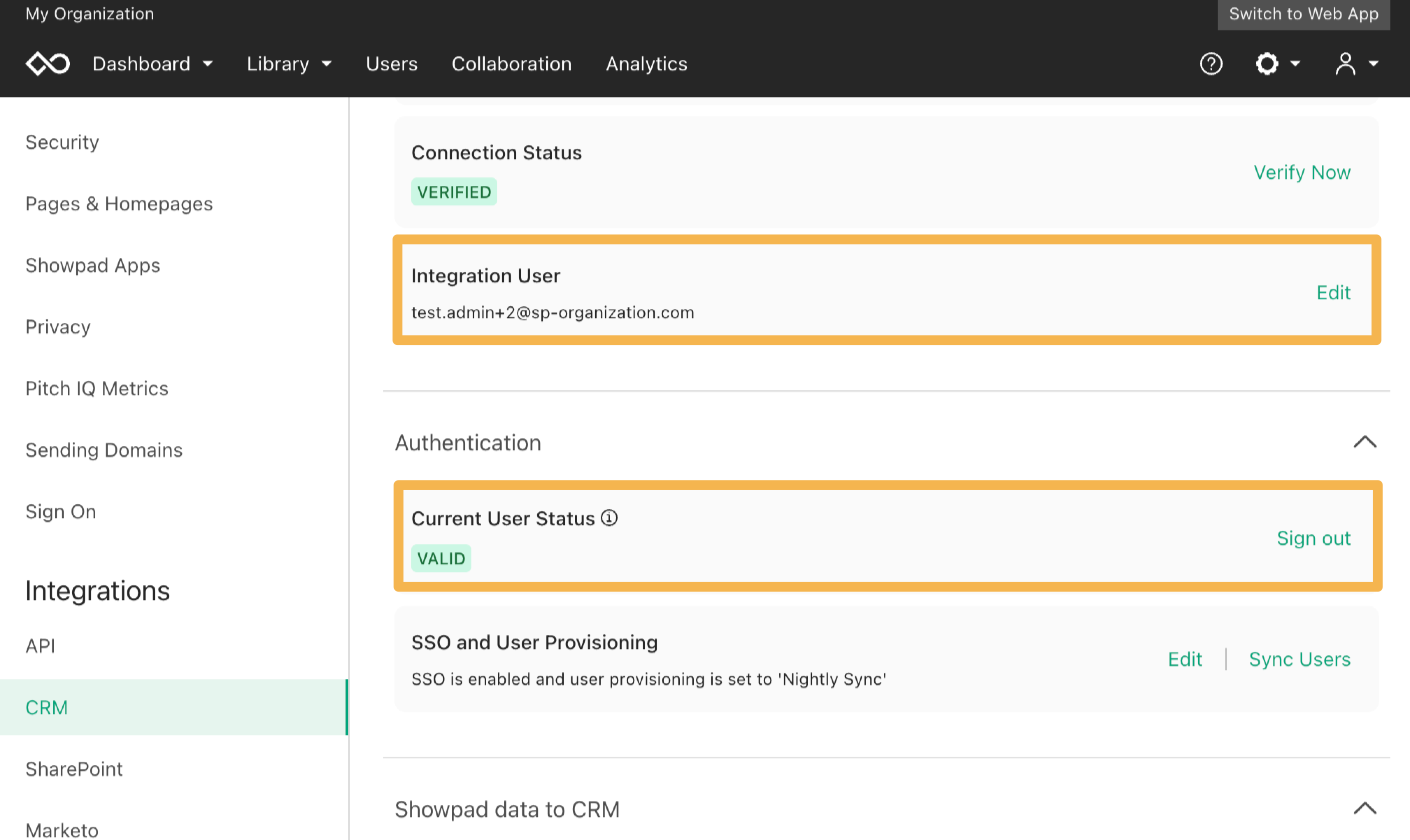
Task: Expand the Dashboard dropdown
Action: click(153, 64)
